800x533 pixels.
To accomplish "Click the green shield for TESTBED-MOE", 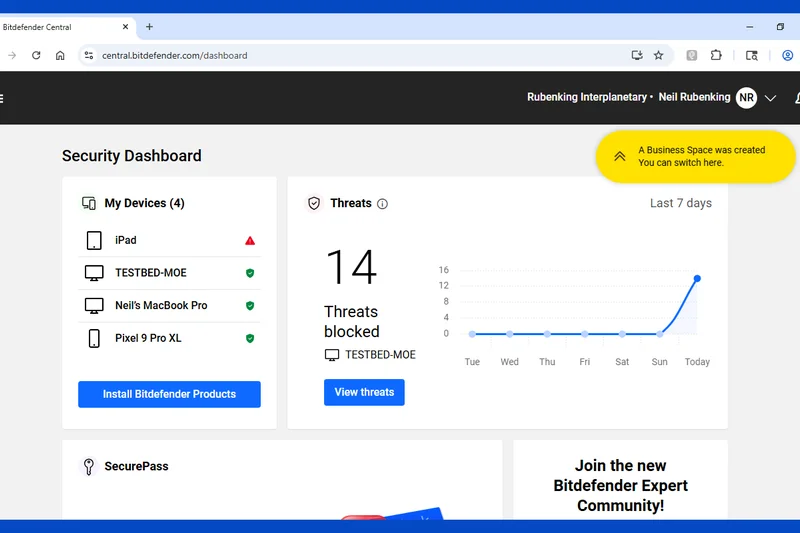I will pyautogui.click(x=250, y=273).
